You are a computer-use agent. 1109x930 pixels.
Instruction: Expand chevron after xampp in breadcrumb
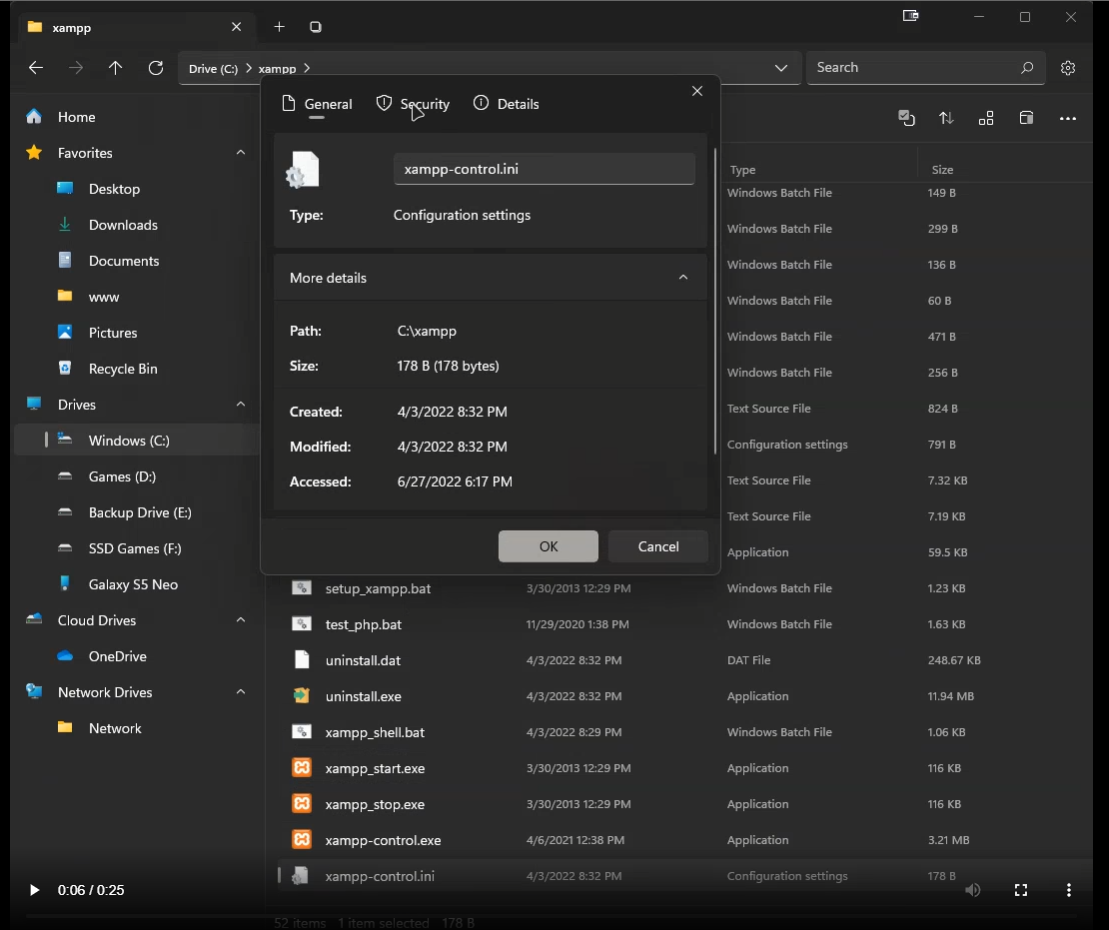306,68
